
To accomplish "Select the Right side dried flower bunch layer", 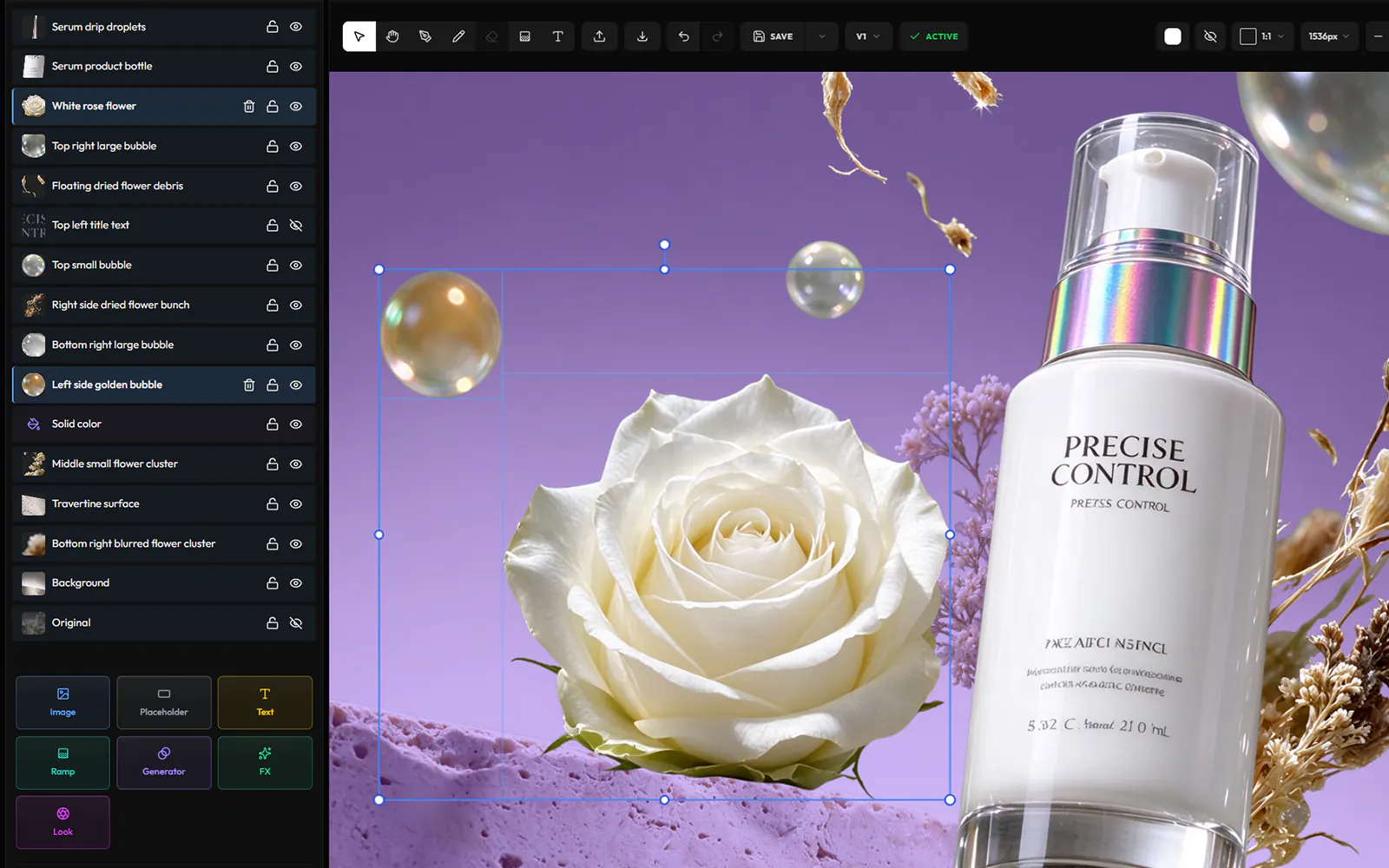I will [x=164, y=305].
